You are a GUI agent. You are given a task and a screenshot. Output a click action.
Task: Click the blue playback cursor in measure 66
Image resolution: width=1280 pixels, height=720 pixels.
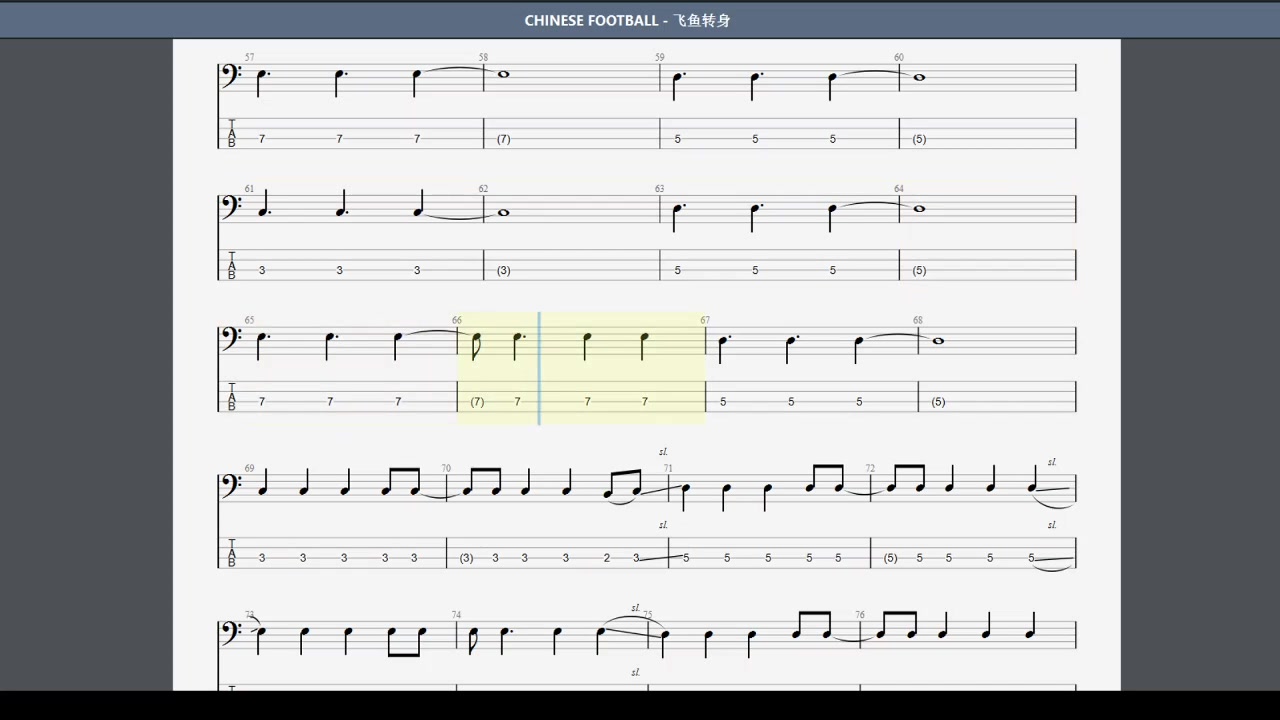pos(539,368)
